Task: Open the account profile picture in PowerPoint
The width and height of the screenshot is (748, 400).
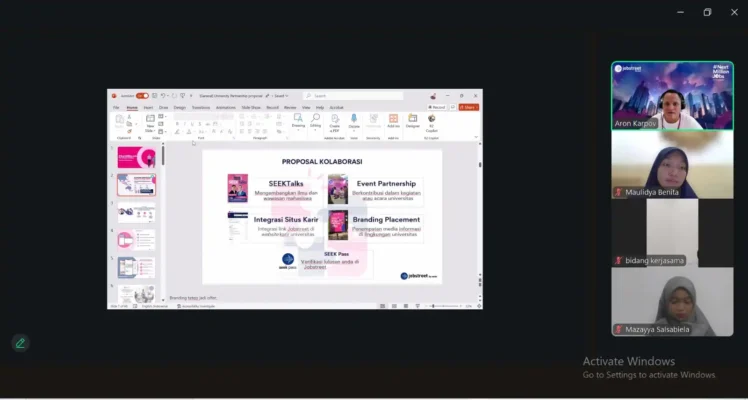Action: (433, 96)
